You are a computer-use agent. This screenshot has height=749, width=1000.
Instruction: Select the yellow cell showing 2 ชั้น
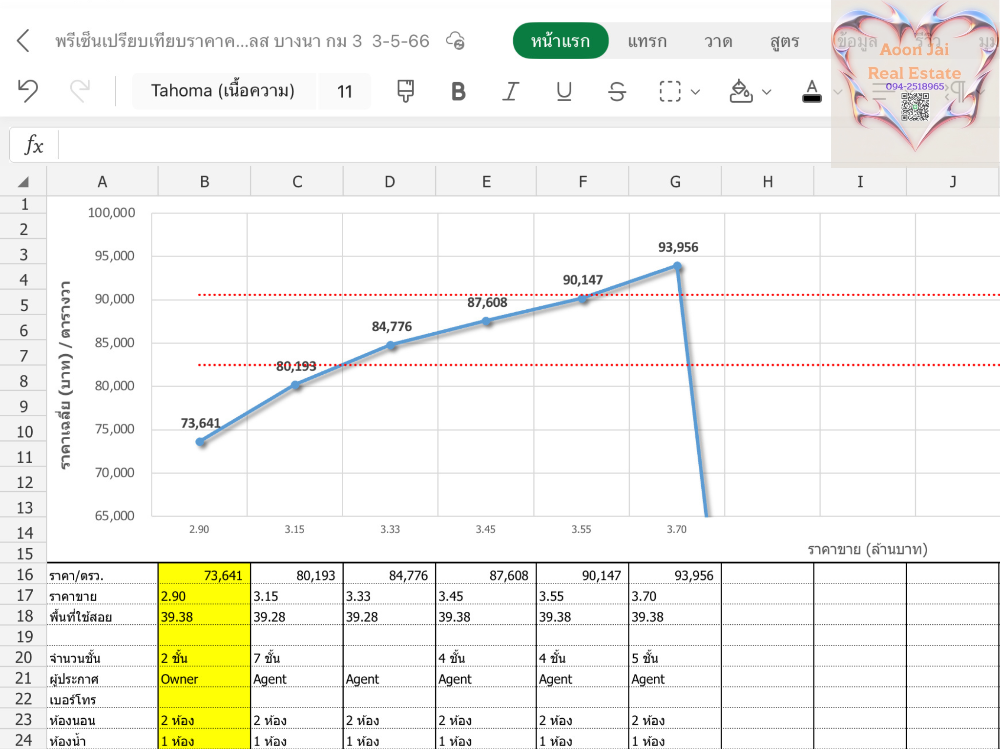[204, 657]
